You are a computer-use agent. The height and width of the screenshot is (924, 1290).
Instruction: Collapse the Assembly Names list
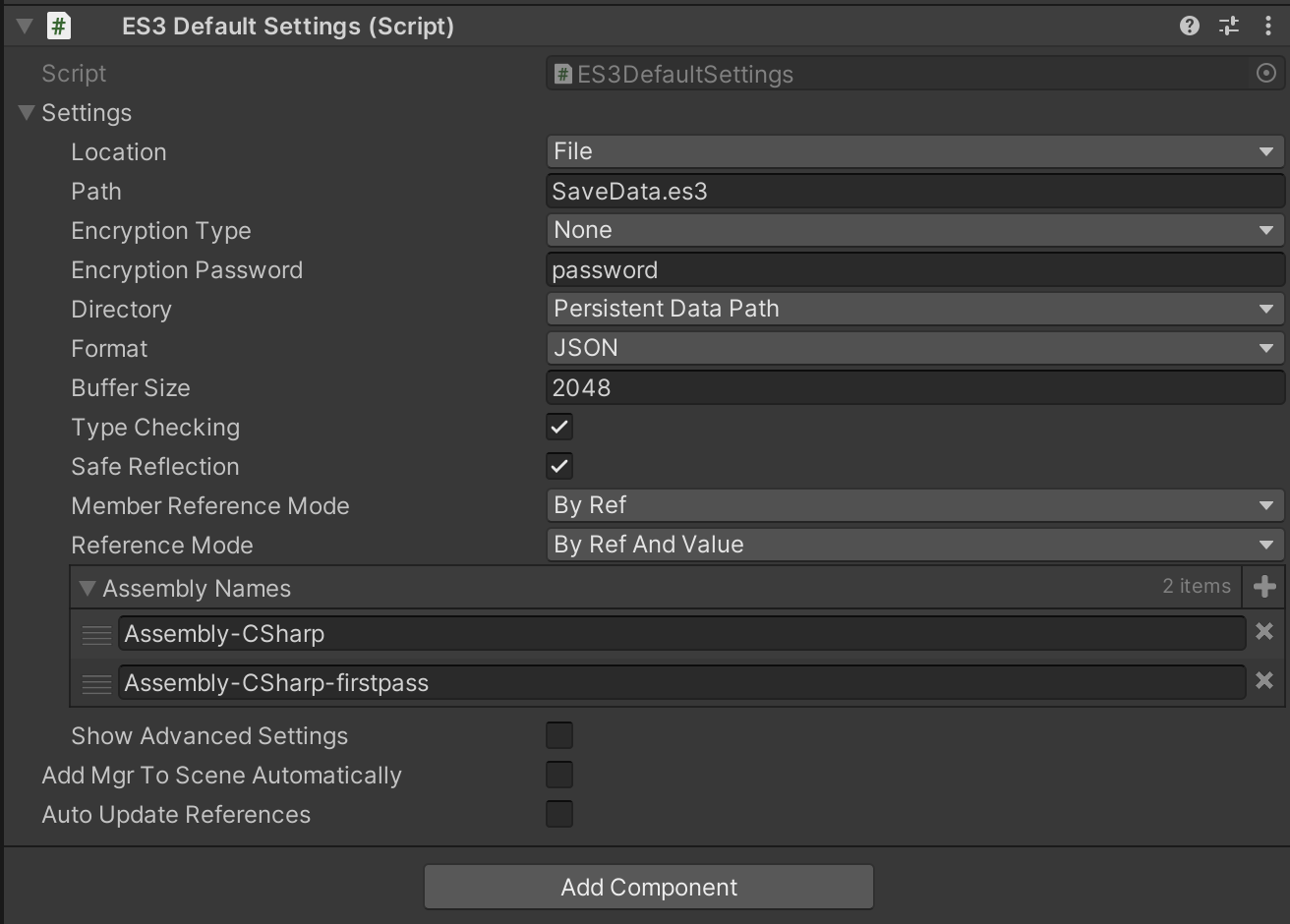tap(88, 589)
